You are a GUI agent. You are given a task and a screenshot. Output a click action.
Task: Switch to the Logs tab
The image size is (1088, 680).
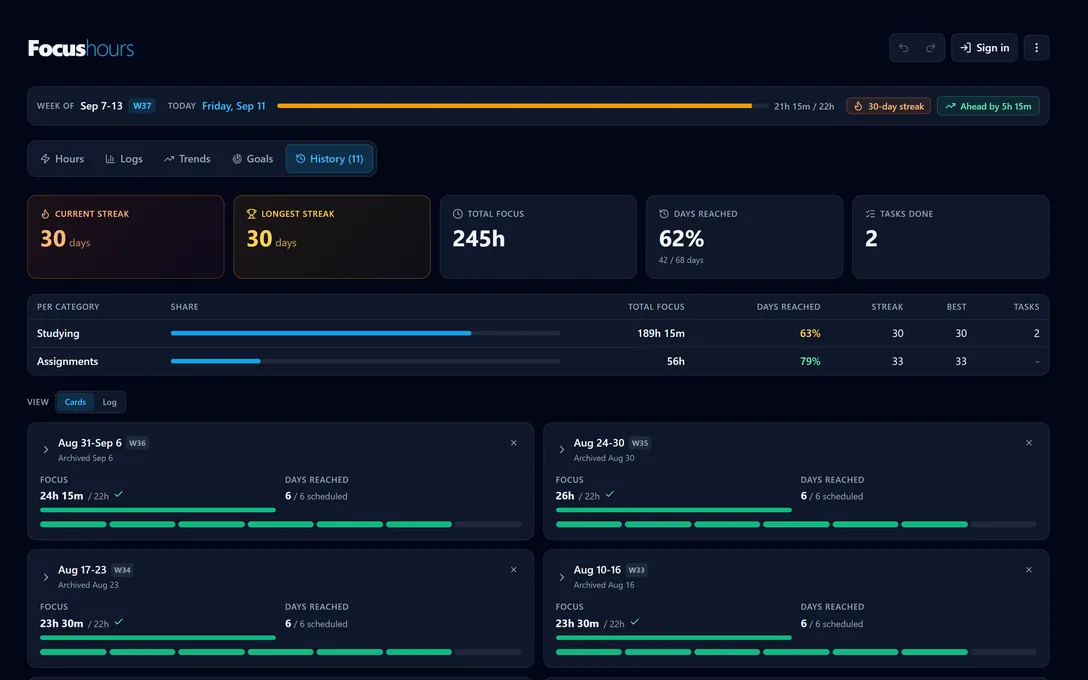tap(124, 159)
